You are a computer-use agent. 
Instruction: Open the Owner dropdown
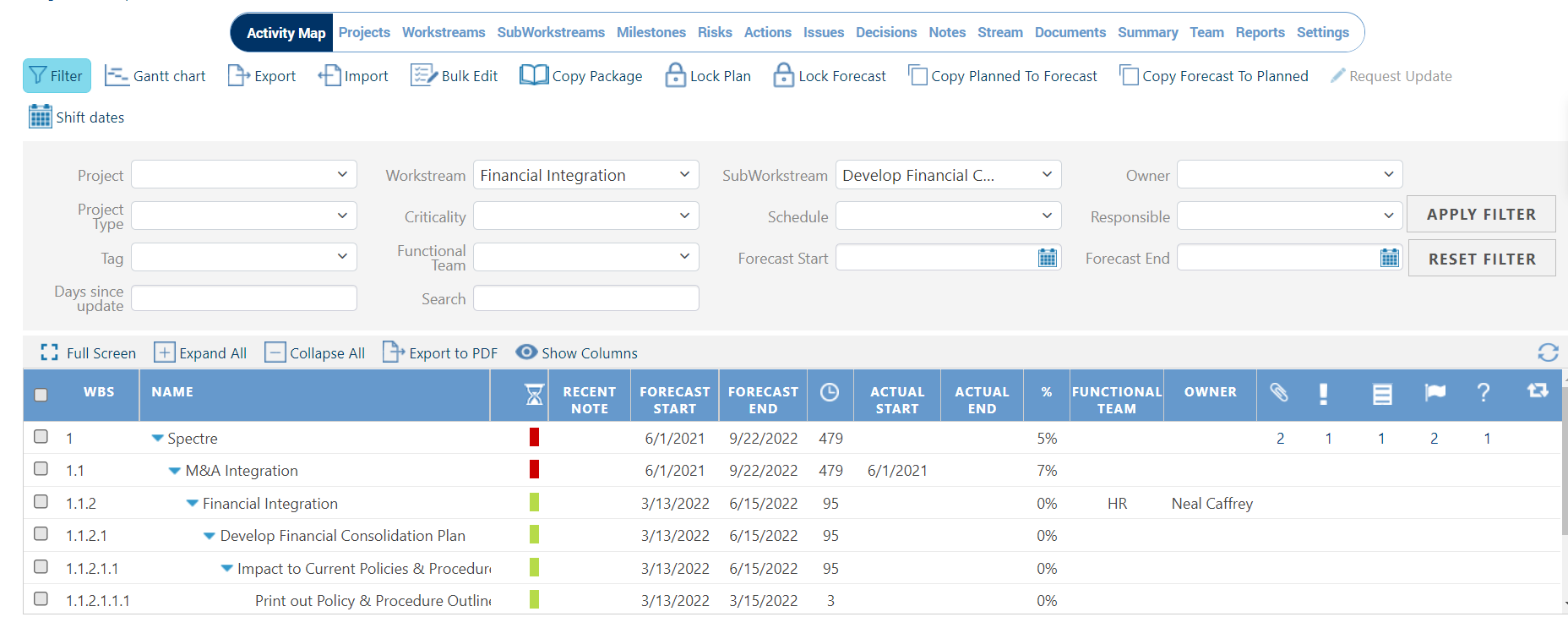[1290, 175]
